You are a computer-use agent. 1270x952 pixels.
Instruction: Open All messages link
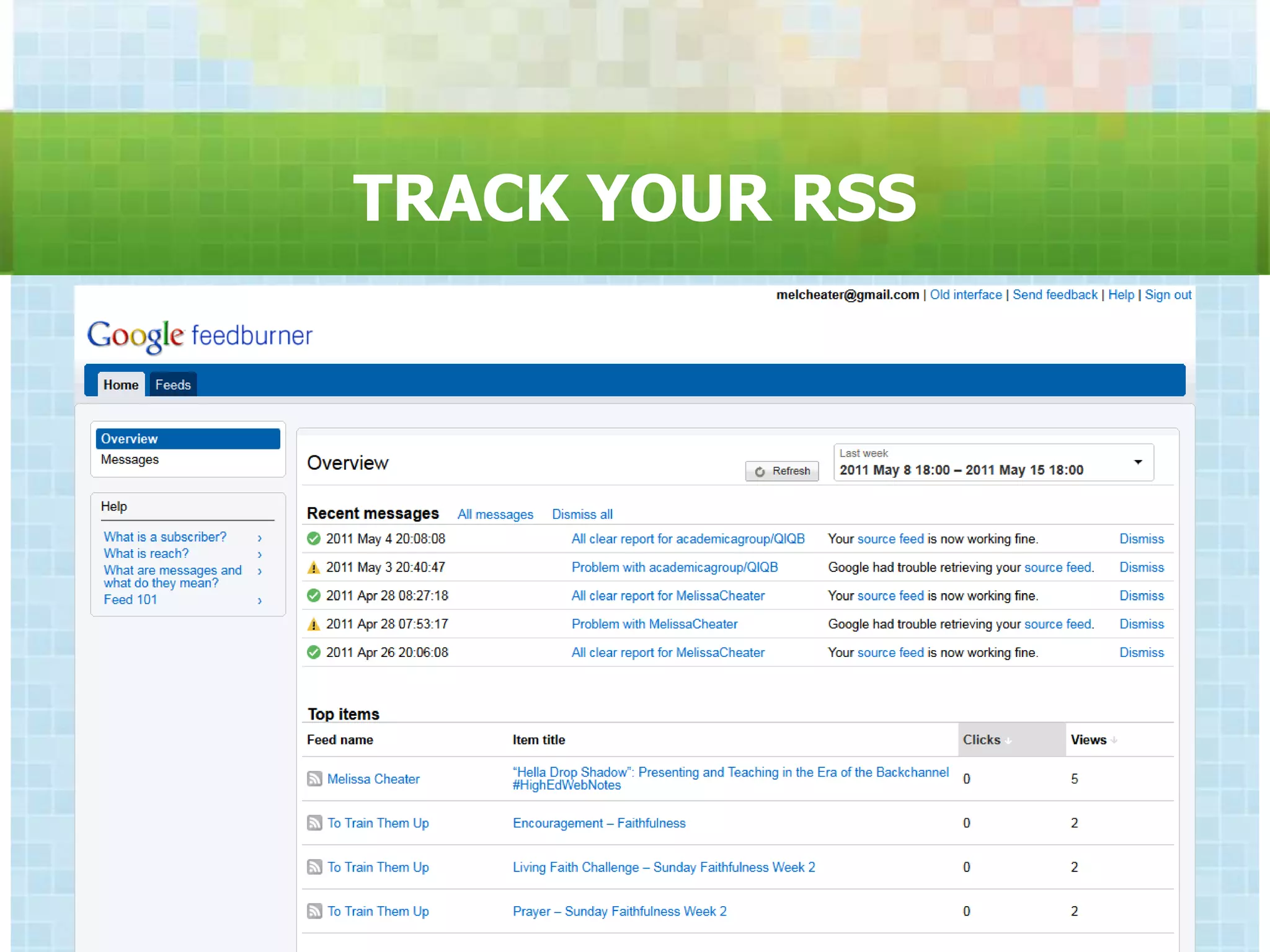[x=495, y=514]
